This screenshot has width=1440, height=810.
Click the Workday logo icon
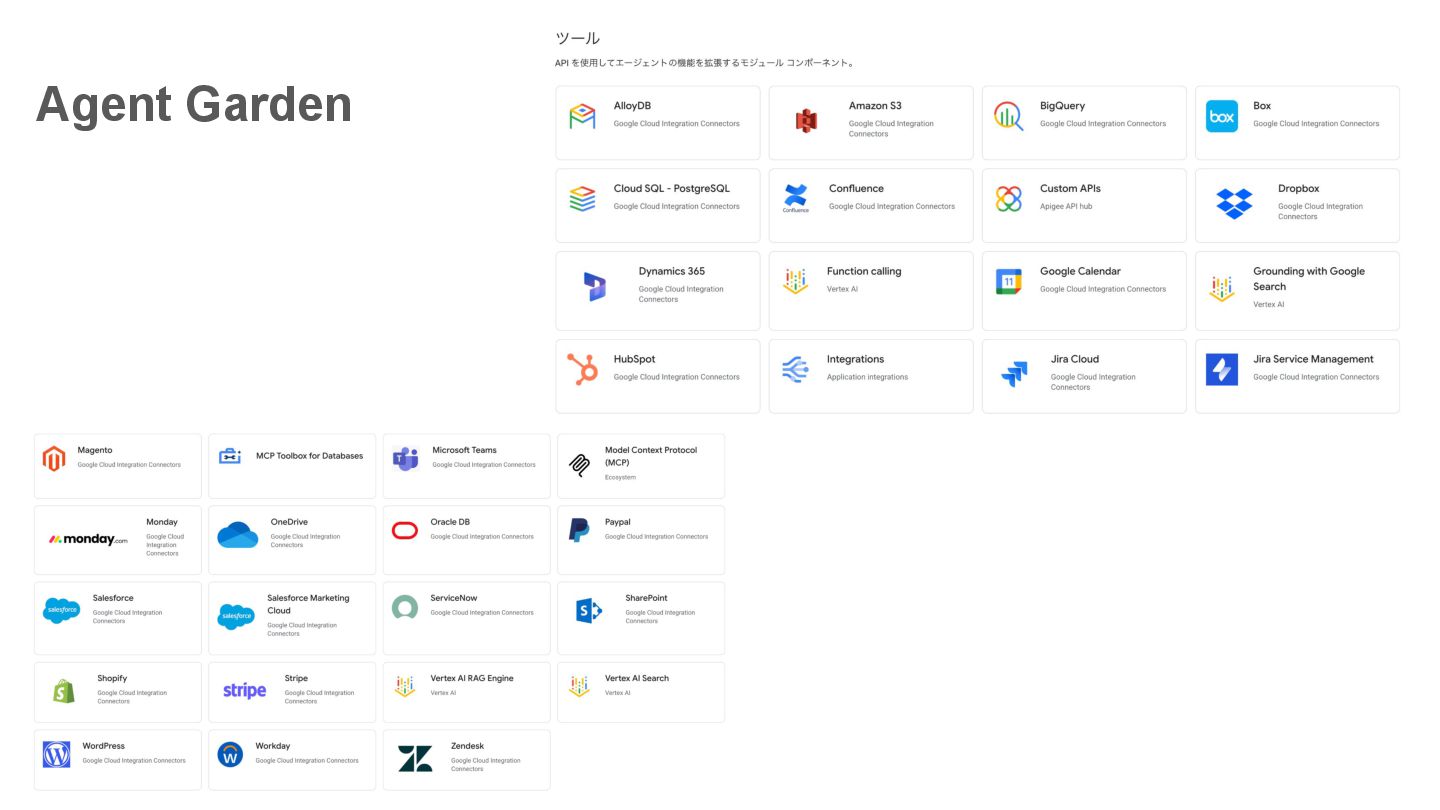coord(230,754)
